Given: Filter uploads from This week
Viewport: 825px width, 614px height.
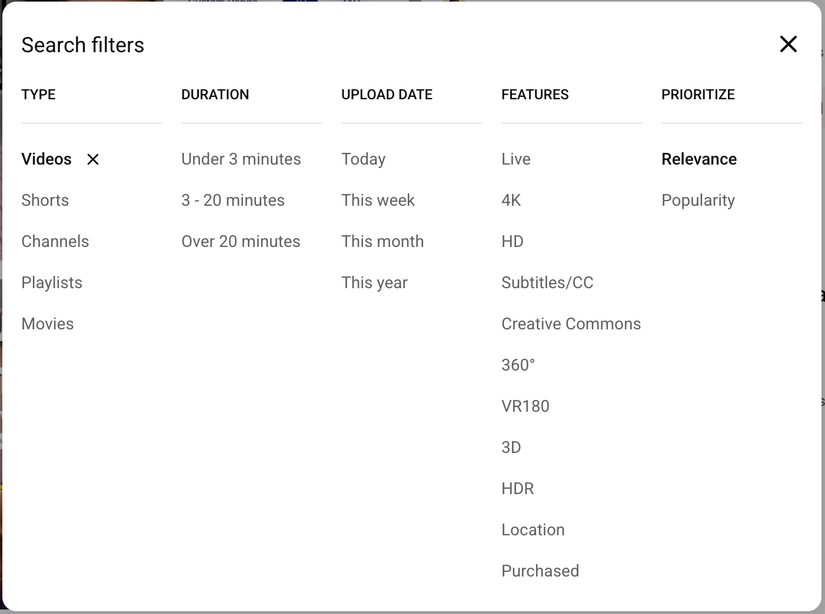Looking at the screenshot, I should pyautogui.click(x=378, y=200).
